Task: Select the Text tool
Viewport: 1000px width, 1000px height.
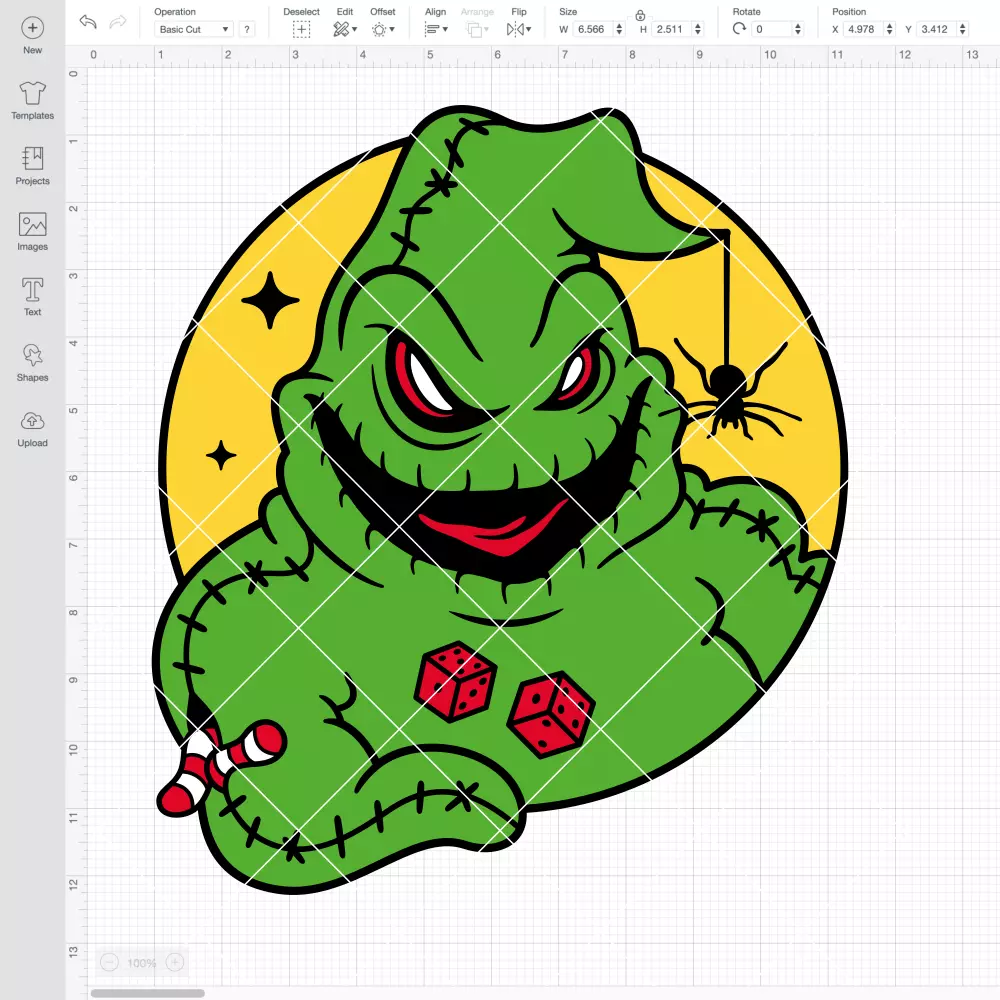Action: pyautogui.click(x=33, y=297)
